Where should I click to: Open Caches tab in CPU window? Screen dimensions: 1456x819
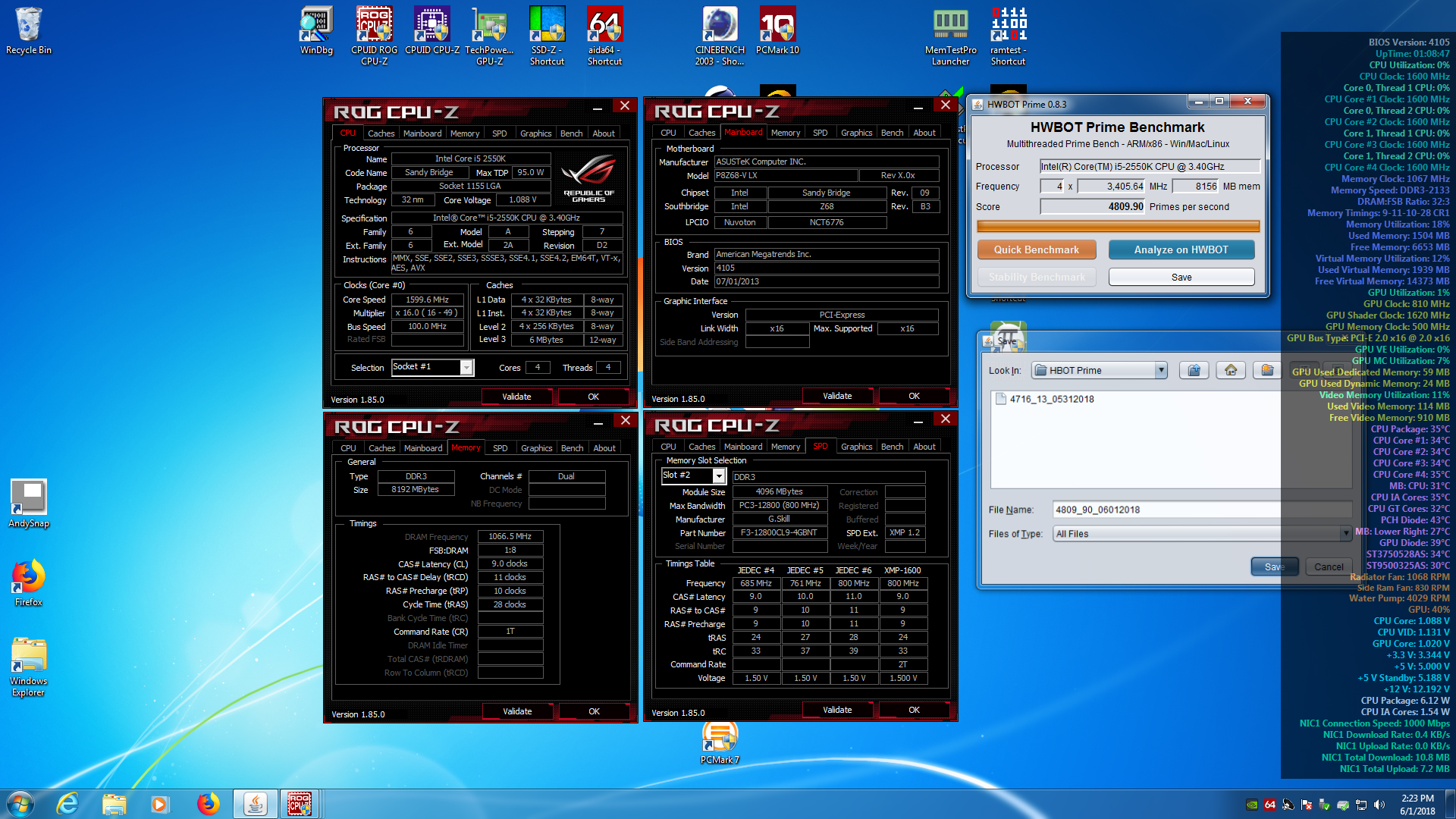(x=381, y=133)
